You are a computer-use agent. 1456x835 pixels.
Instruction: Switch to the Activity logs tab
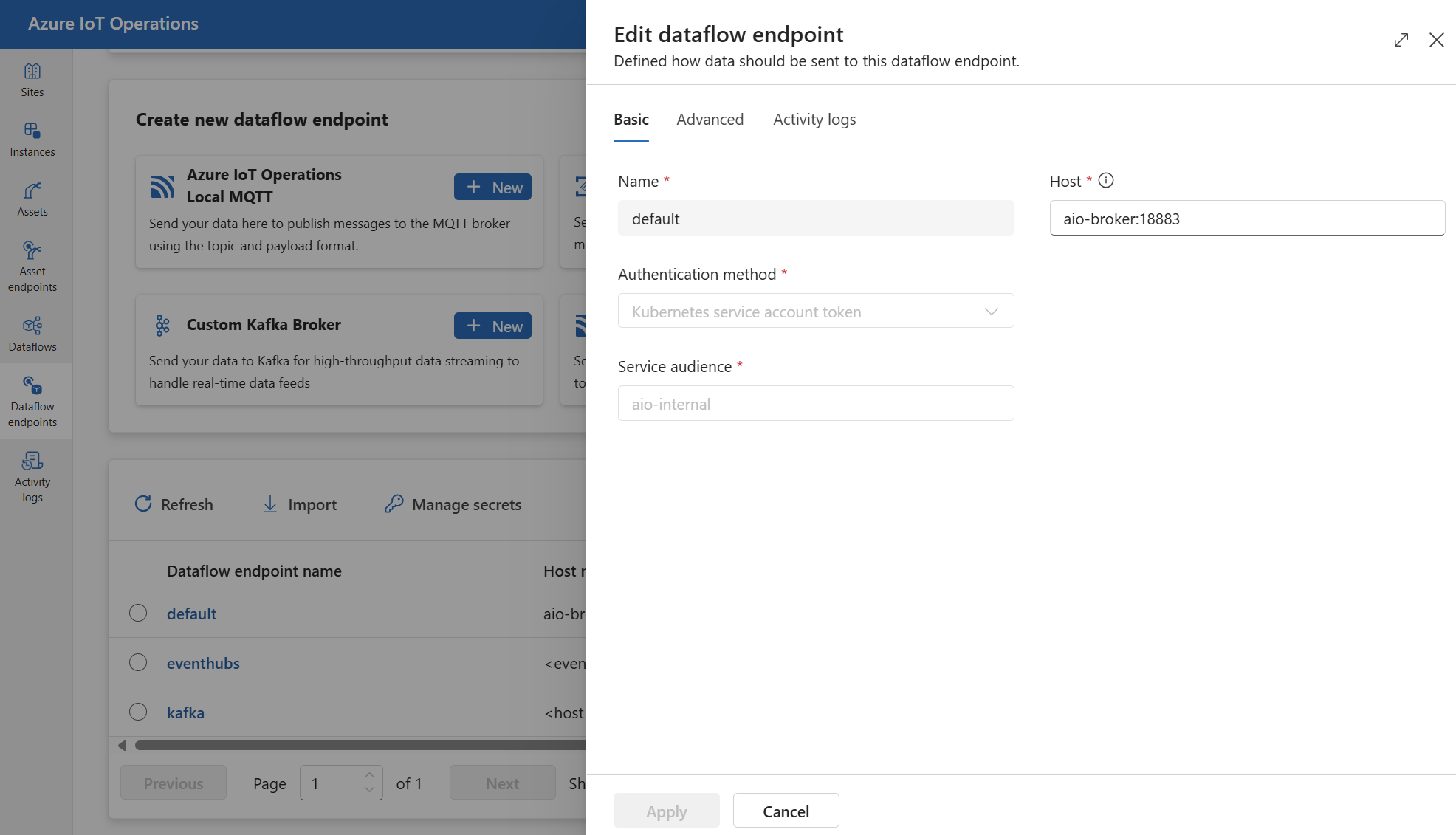tap(814, 119)
